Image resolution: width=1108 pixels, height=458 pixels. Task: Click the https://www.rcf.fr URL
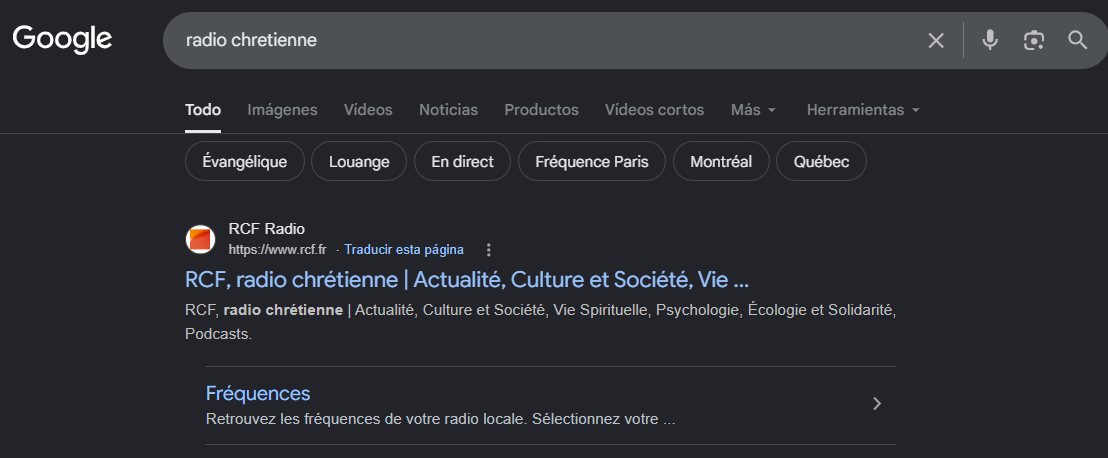pyautogui.click(x=278, y=249)
